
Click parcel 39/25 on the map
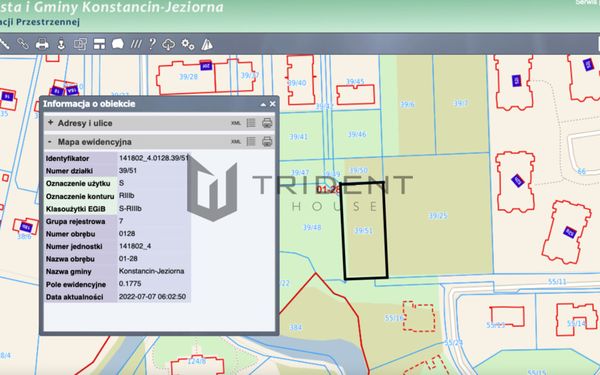click(x=438, y=216)
